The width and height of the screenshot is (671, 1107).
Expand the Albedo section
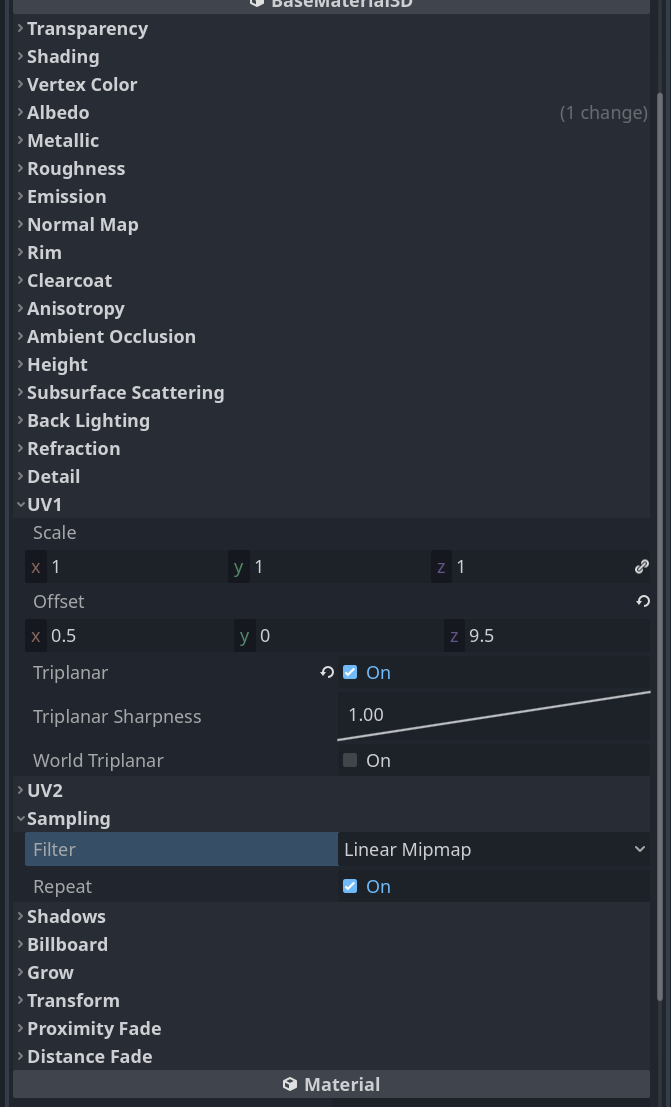(x=18, y=113)
